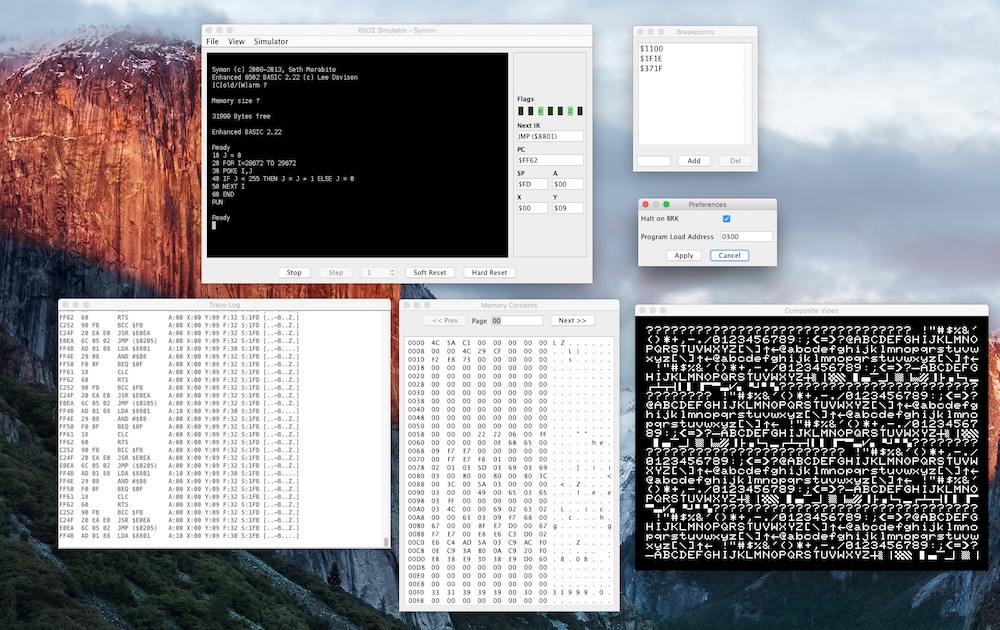Click Del in Breakpoints window
Image resolution: width=1000 pixels, height=630 pixels.
[735, 161]
